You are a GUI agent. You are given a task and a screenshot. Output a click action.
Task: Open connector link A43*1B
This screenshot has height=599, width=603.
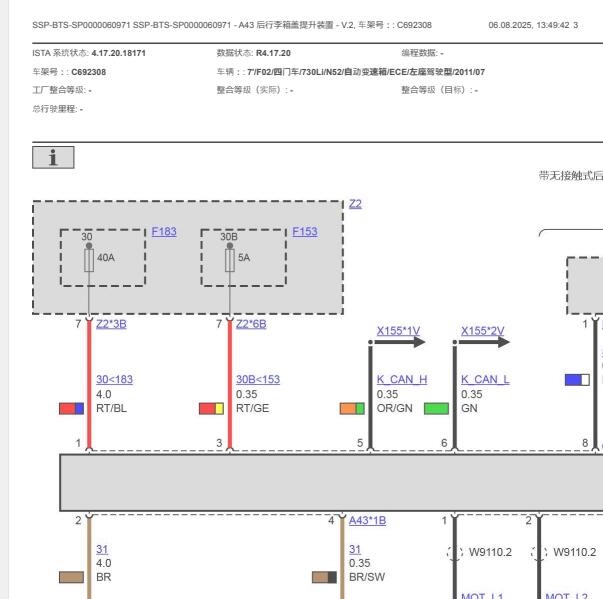(x=367, y=521)
